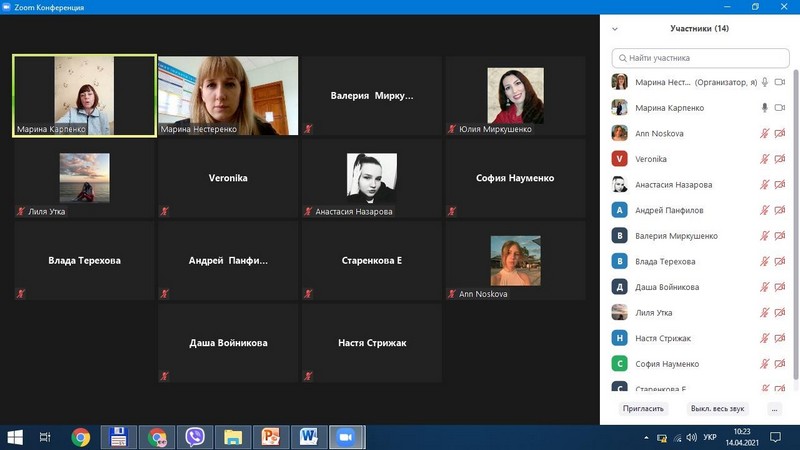Unmute Ann Noskova in participants list
This screenshot has width=800, height=450.
(764, 133)
